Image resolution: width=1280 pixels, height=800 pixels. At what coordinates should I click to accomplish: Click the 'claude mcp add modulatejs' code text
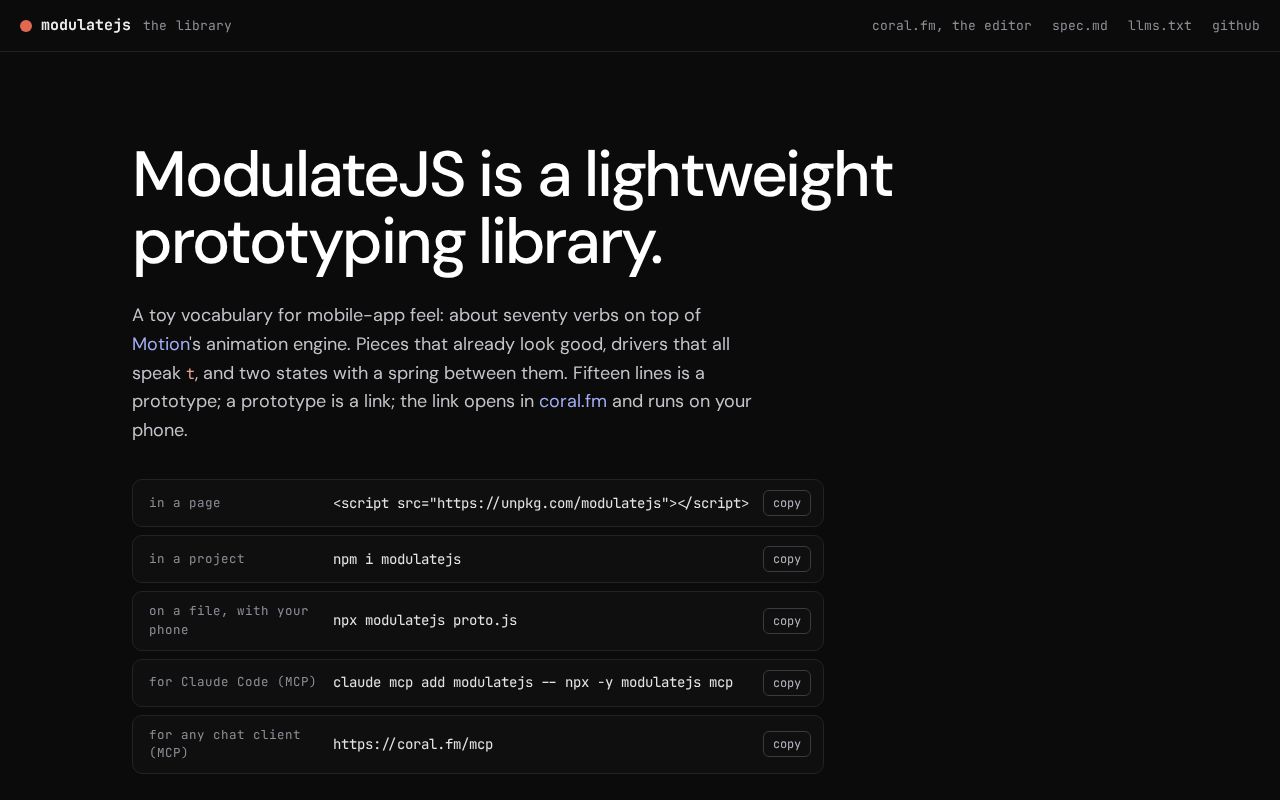pyautogui.click(x=533, y=682)
